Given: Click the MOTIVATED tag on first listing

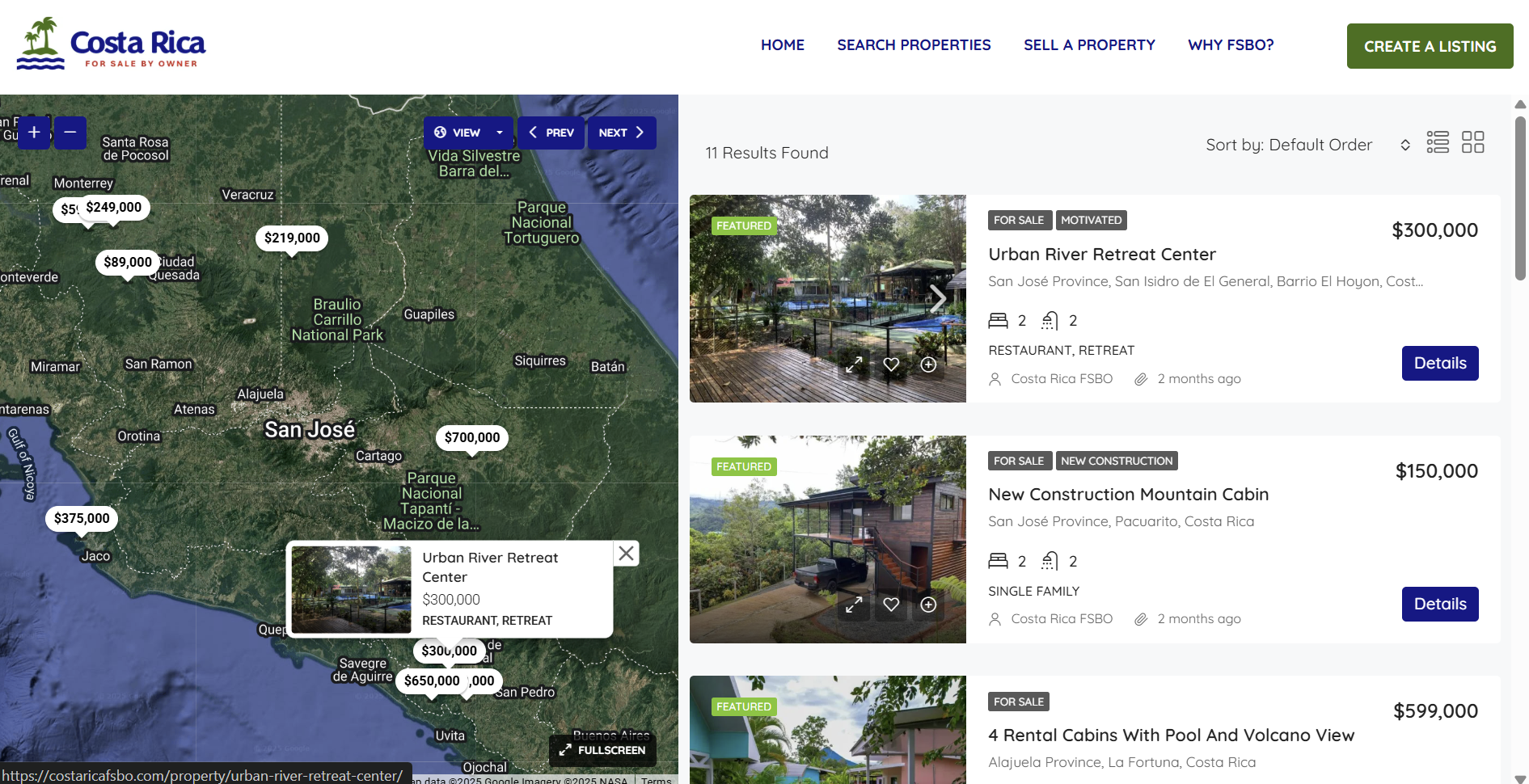Looking at the screenshot, I should pyautogui.click(x=1091, y=220).
